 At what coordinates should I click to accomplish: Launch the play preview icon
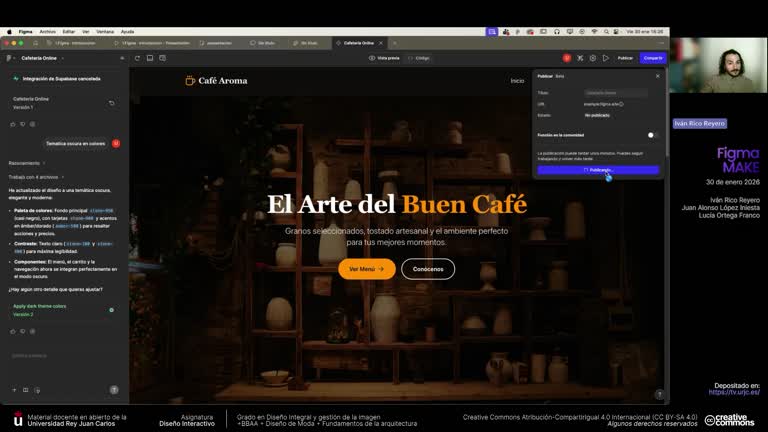point(606,58)
